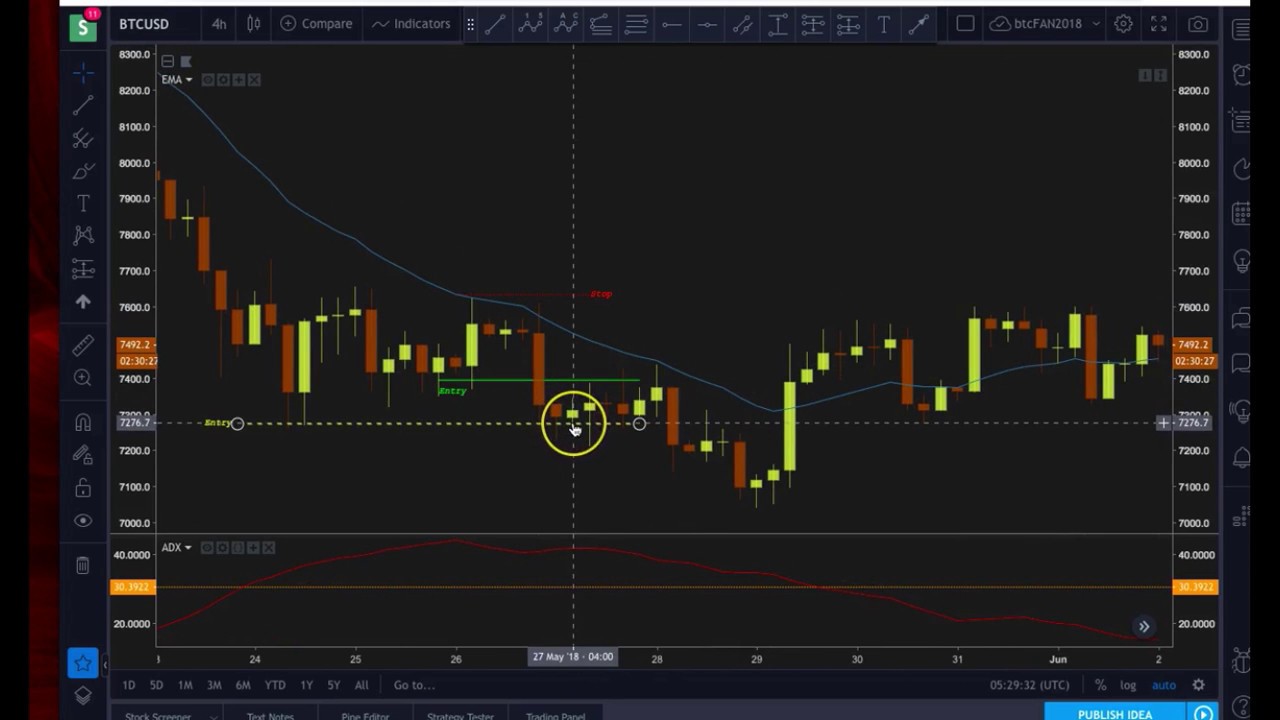The height and width of the screenshot is (720, 1280).
Task: Select the text tool in left sidebar
Action: 83,203
